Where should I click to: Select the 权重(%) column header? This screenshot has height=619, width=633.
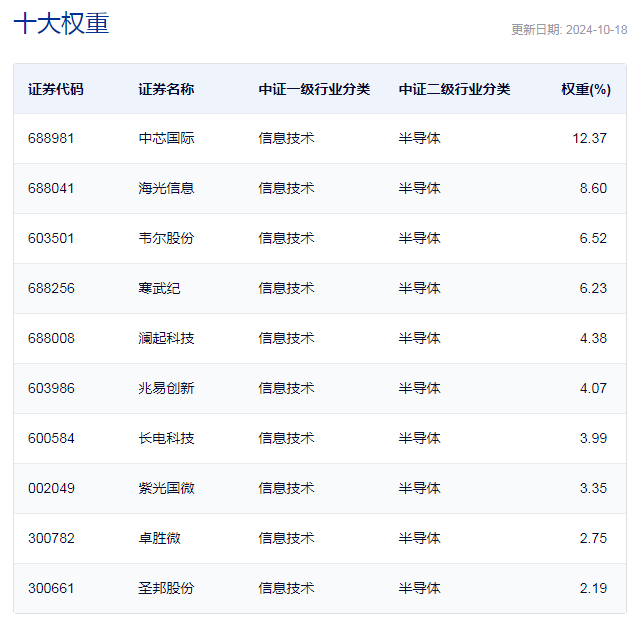coord(586,89)
